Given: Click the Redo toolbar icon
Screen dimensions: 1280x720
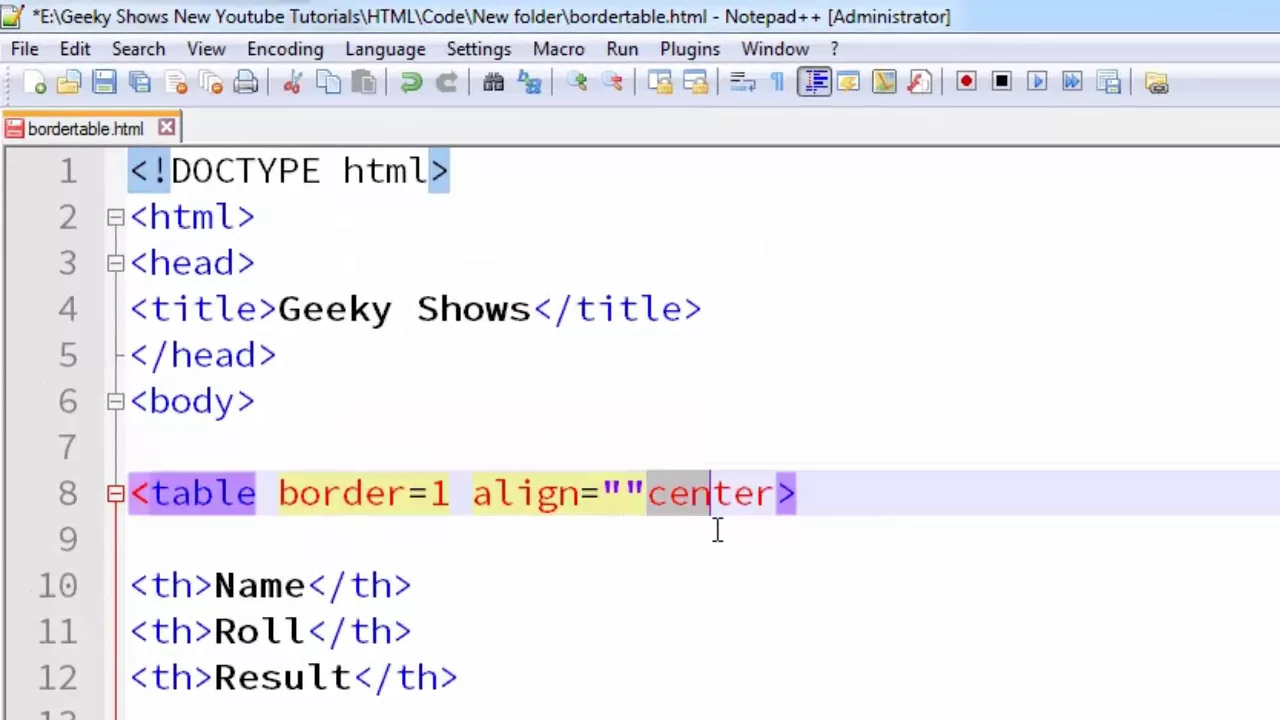Looking at the screenshot, I should [x=446, y=83].
